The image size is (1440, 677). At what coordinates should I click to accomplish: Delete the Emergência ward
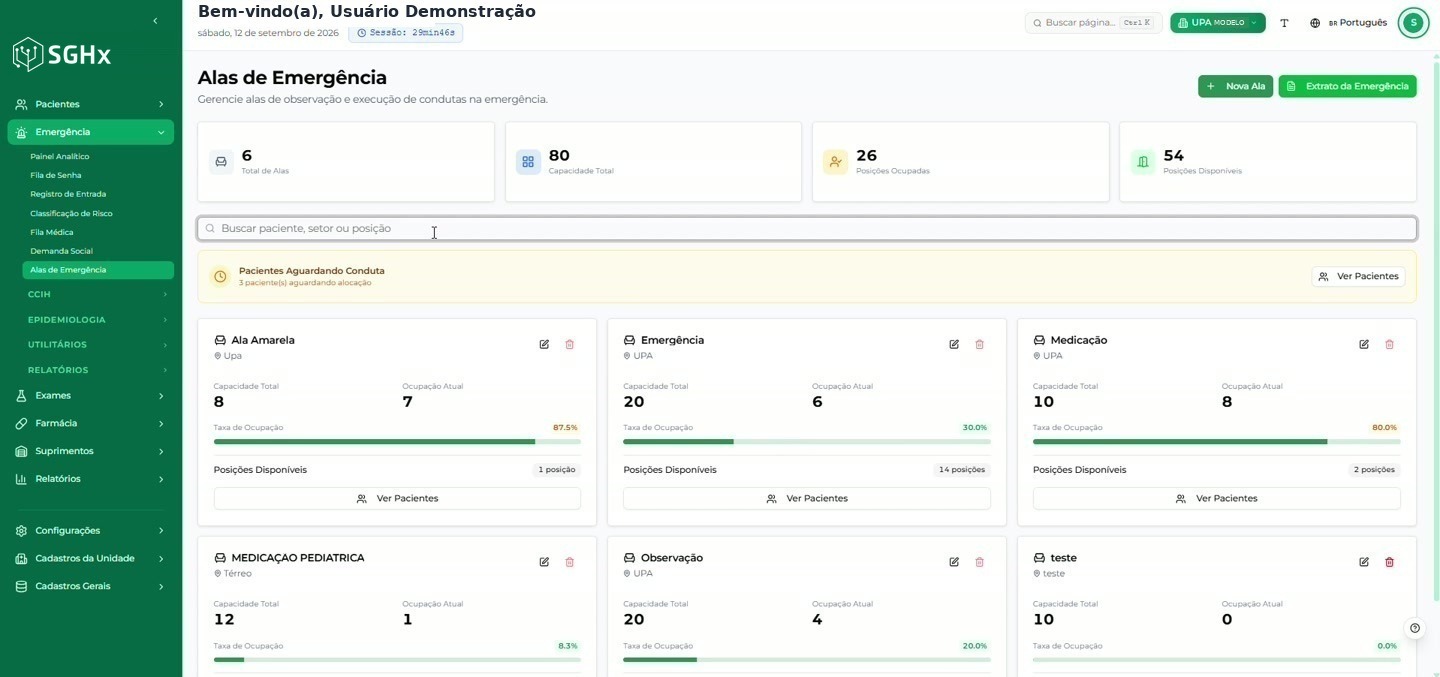tap(979, 344)
